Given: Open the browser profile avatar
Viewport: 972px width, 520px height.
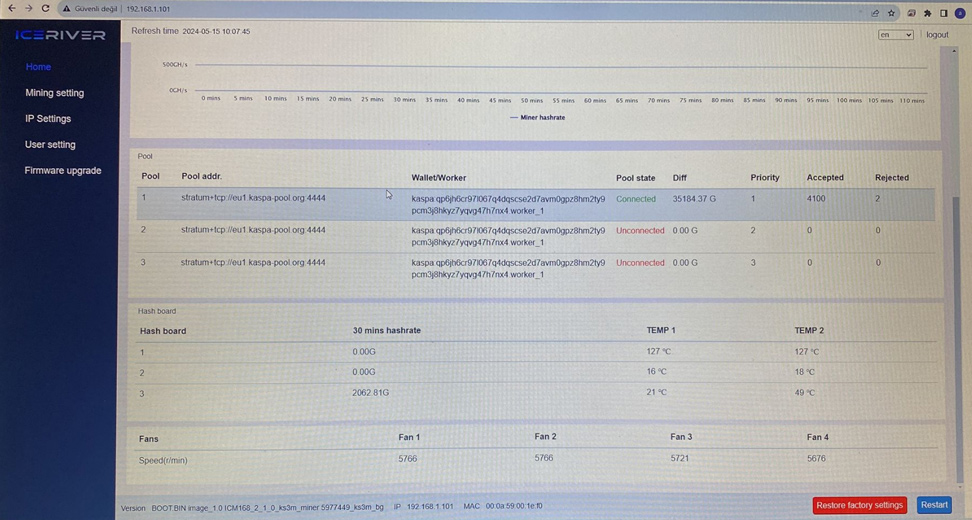Looking at the screenshot, I should pyautogui.click(x=960, y=13).
